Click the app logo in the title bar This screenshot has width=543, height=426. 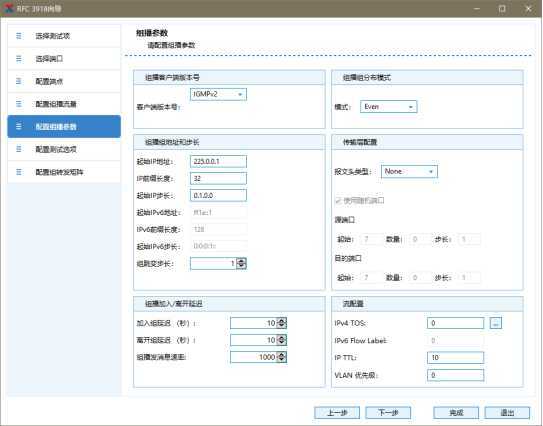8,8
